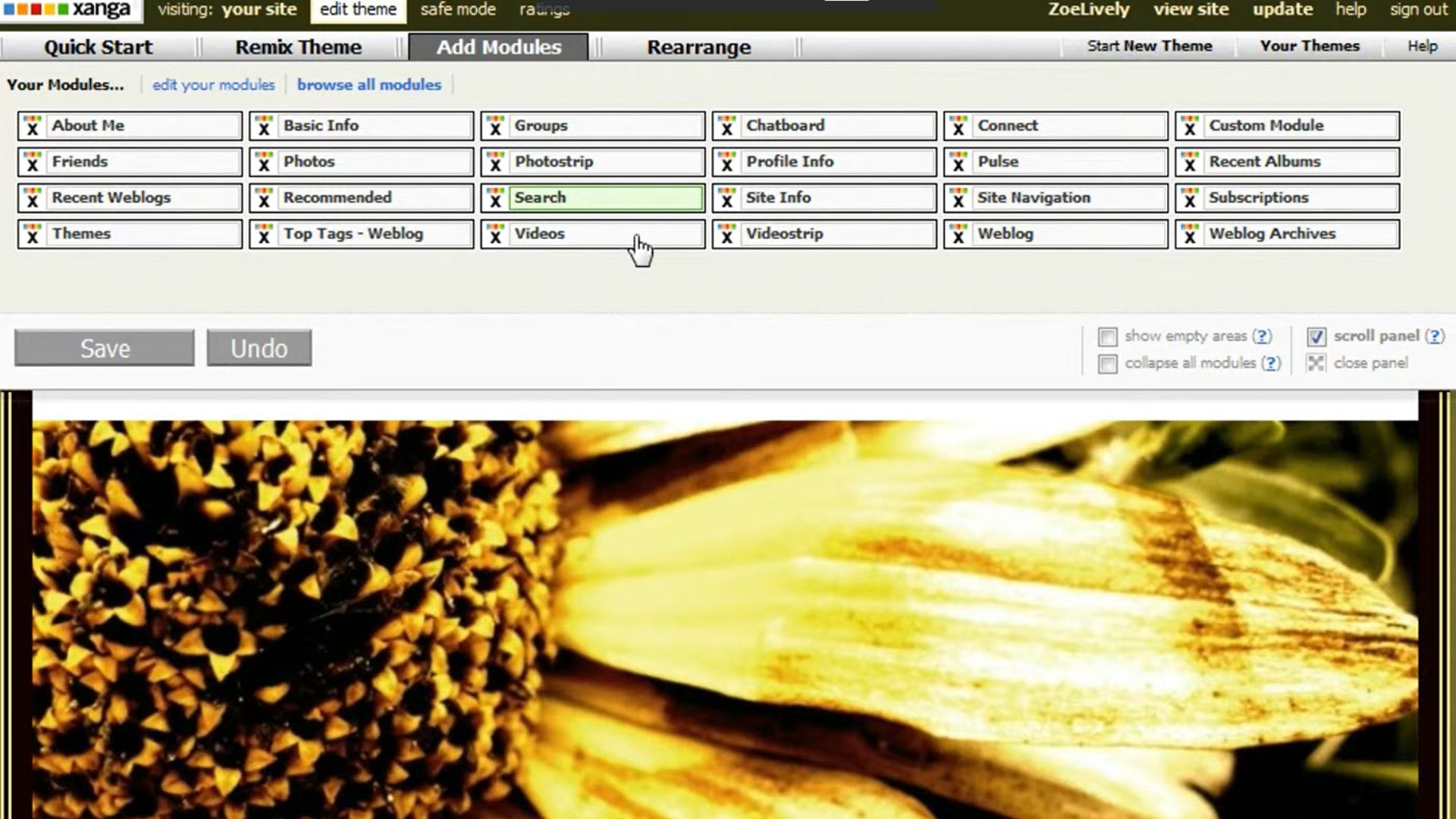Select the highlighted Search module

[605, 198]
